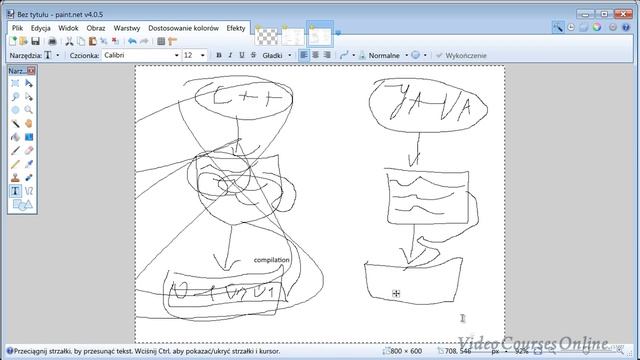Screen dimensions: 640x360
Task: Toggle Strikethrough text formatting
Action: coord(253,55)
